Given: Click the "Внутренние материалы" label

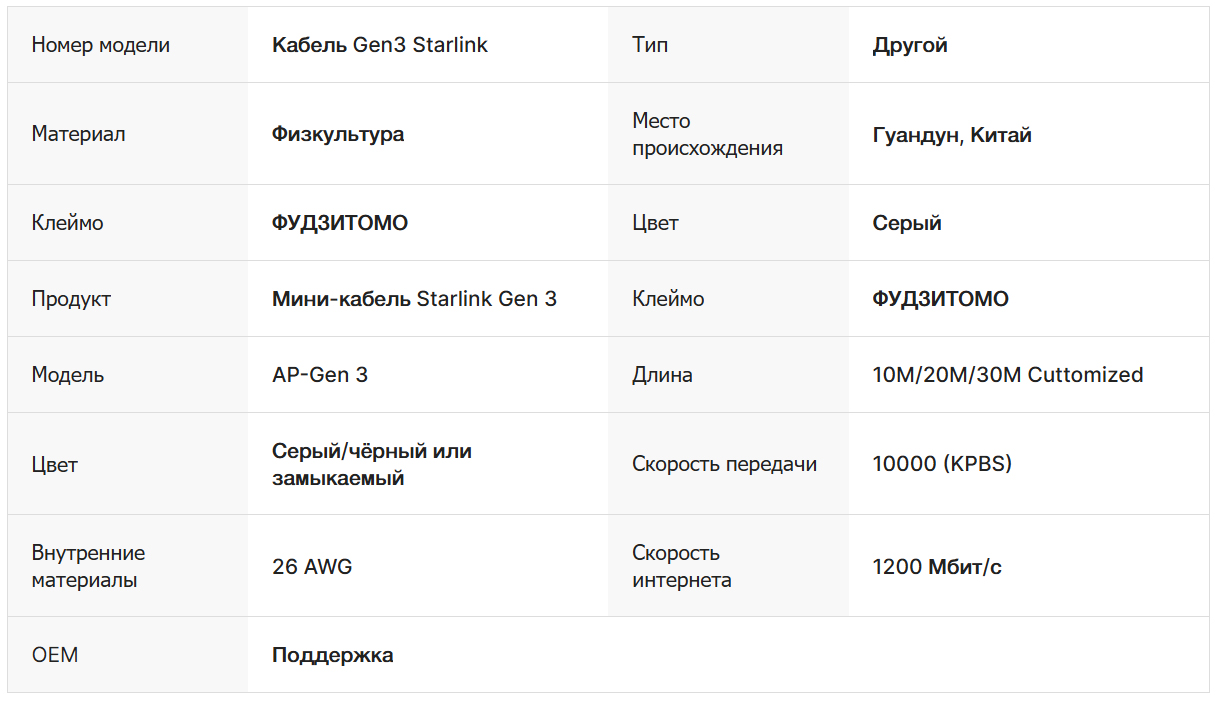Looking at the screenshot, I should 88,566.
